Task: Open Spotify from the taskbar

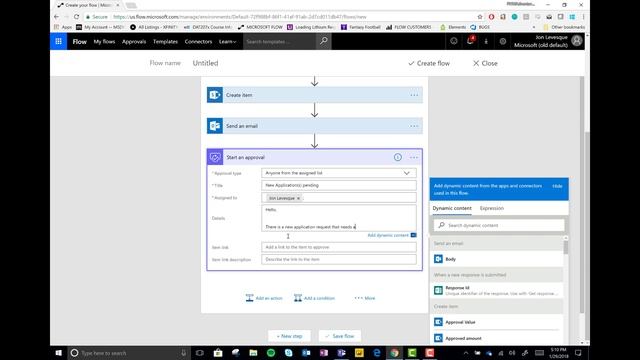Action: (271, 353)
